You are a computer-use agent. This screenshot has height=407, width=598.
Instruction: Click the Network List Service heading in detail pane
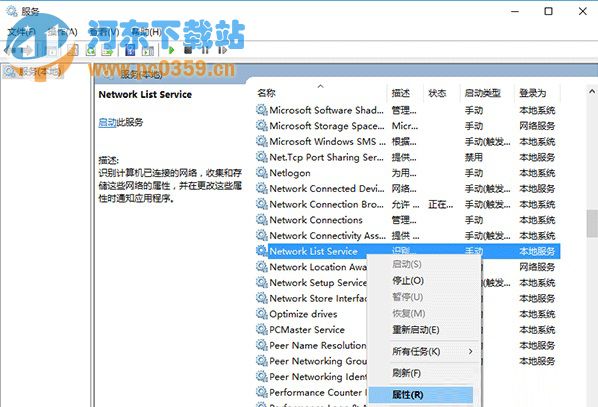pos(145,94)
